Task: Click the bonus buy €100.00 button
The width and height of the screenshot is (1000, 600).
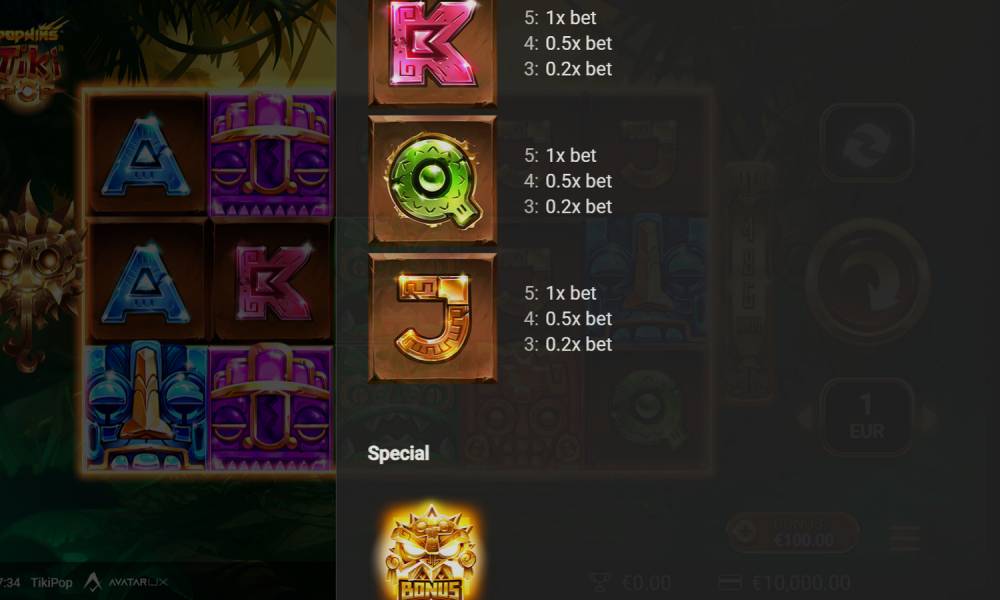Action: tap(793, 532)
